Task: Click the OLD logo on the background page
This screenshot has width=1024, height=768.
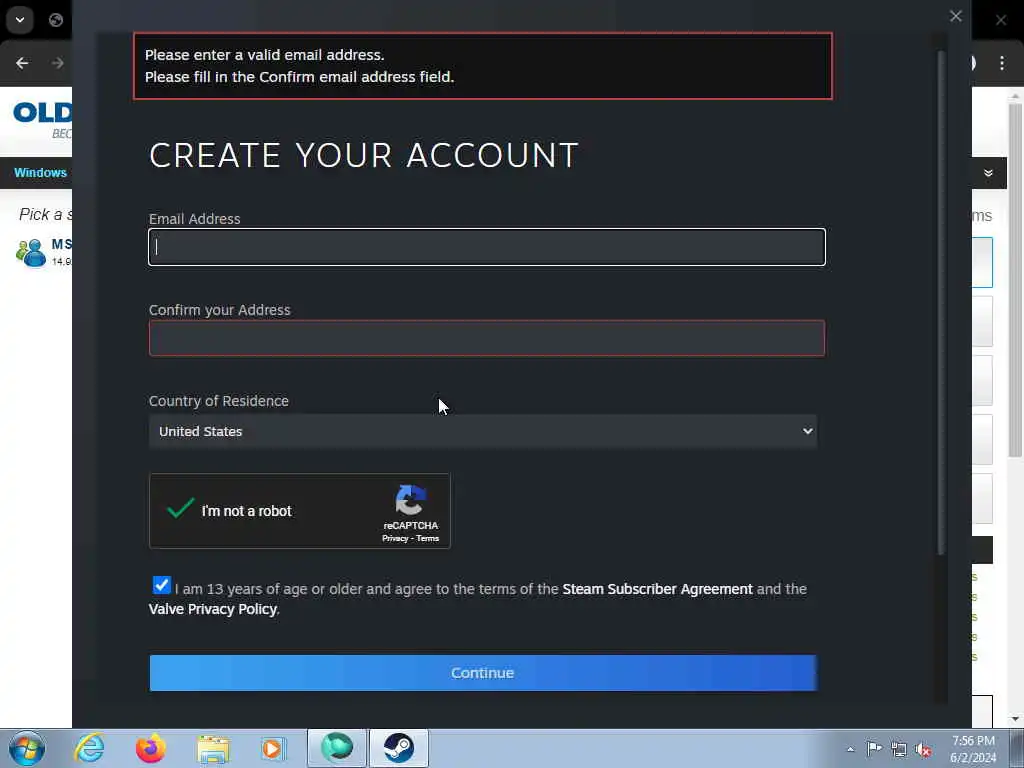Action: pos(42,112)
